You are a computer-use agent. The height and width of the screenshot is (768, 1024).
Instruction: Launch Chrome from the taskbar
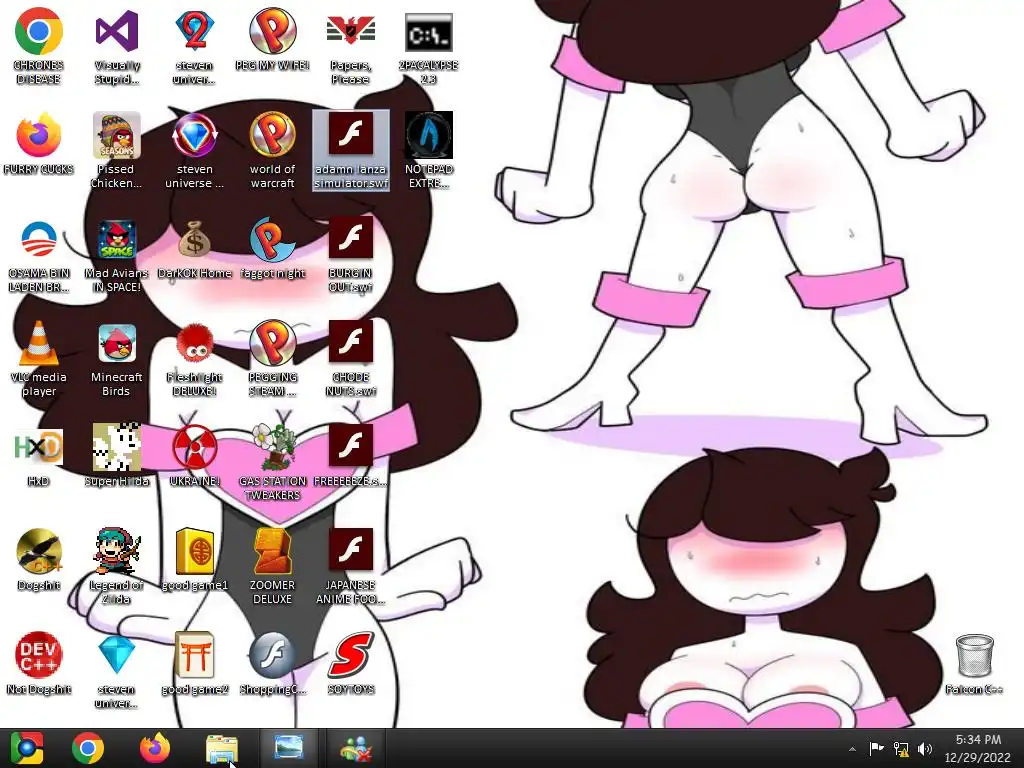[88, 748]
